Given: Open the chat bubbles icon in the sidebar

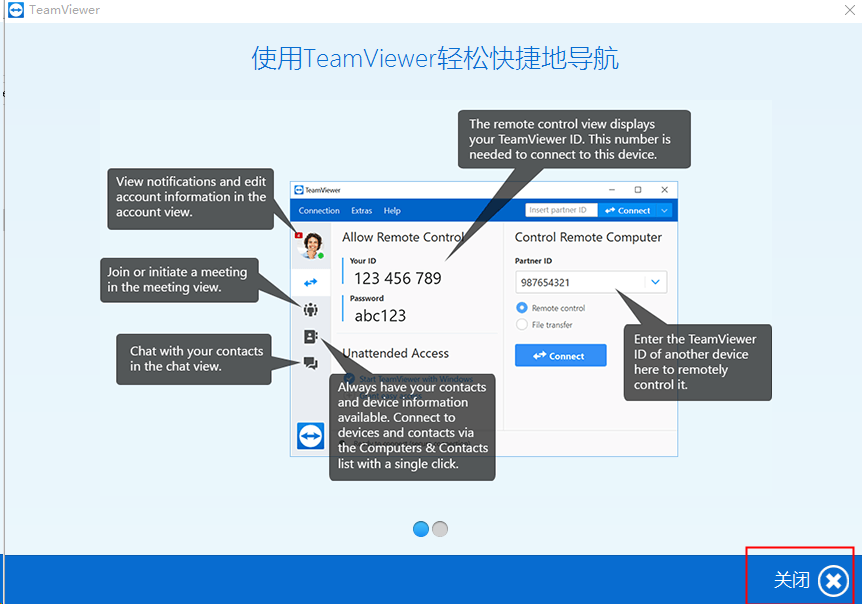Looking at the screenshot, I should click(x=311, y=363).
